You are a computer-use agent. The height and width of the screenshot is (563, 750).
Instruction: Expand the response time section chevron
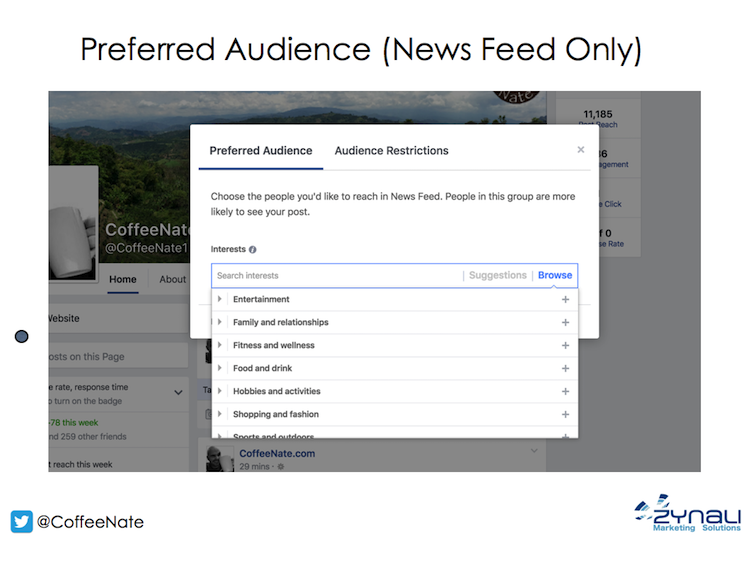pos(178,393)
